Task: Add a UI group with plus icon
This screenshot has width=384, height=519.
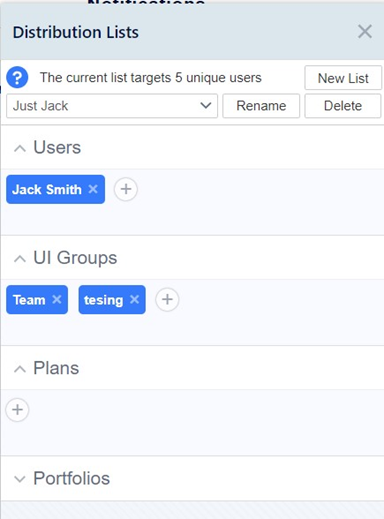Action: [x=167, y=299]
